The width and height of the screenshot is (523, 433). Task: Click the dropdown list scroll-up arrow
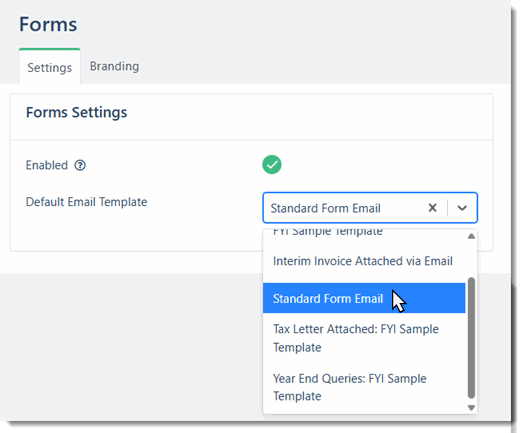click(471, 237)
